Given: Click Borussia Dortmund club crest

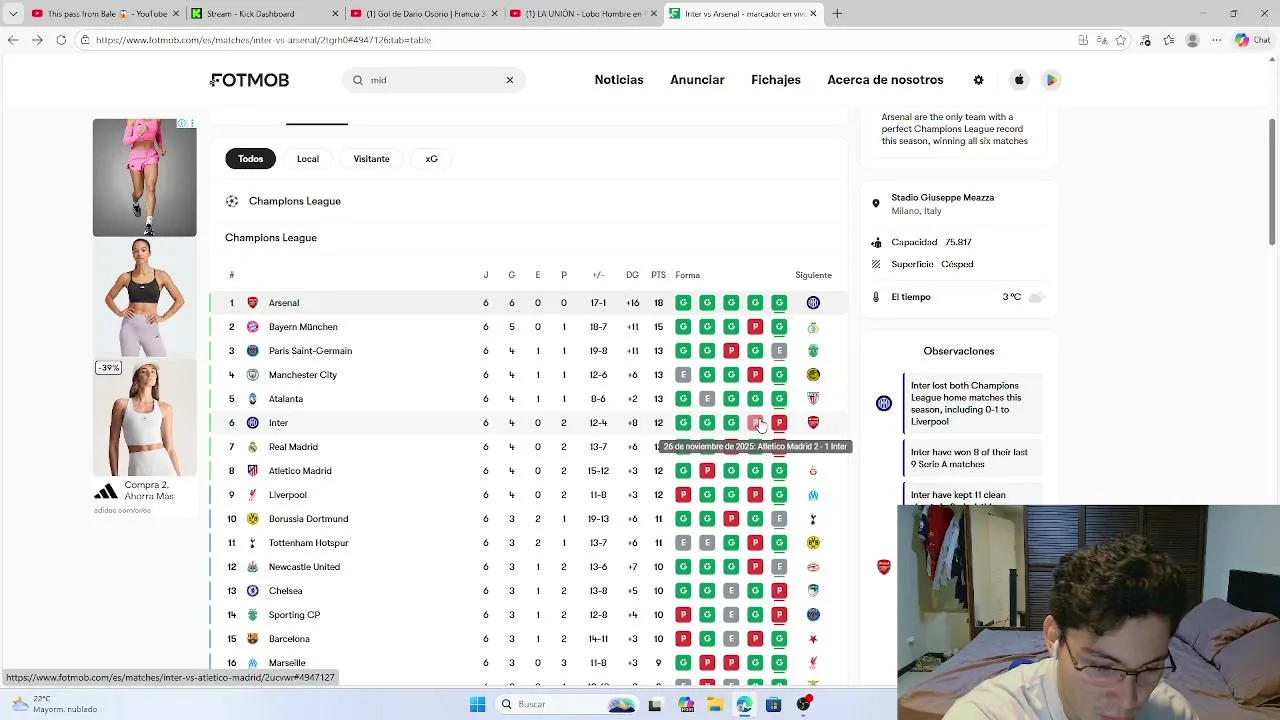Looking at the screenshot, I should coord(252,519).
